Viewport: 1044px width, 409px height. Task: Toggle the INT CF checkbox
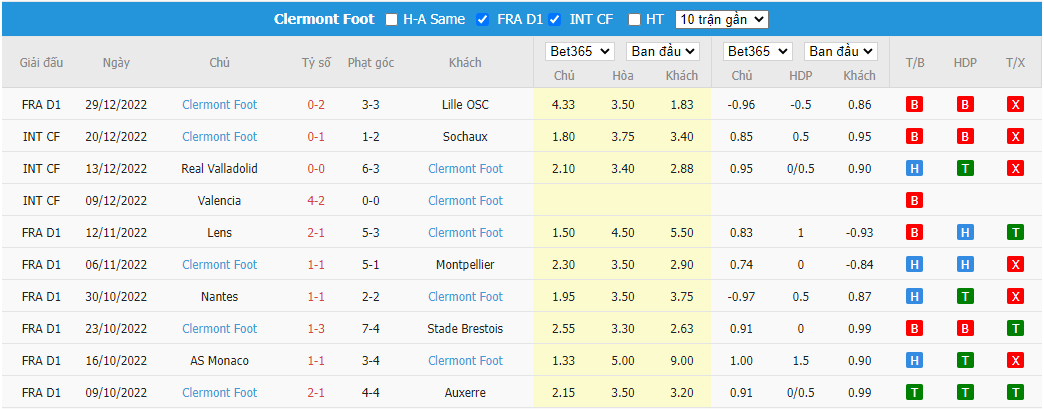pyautogui.click(x=555, y=19)
